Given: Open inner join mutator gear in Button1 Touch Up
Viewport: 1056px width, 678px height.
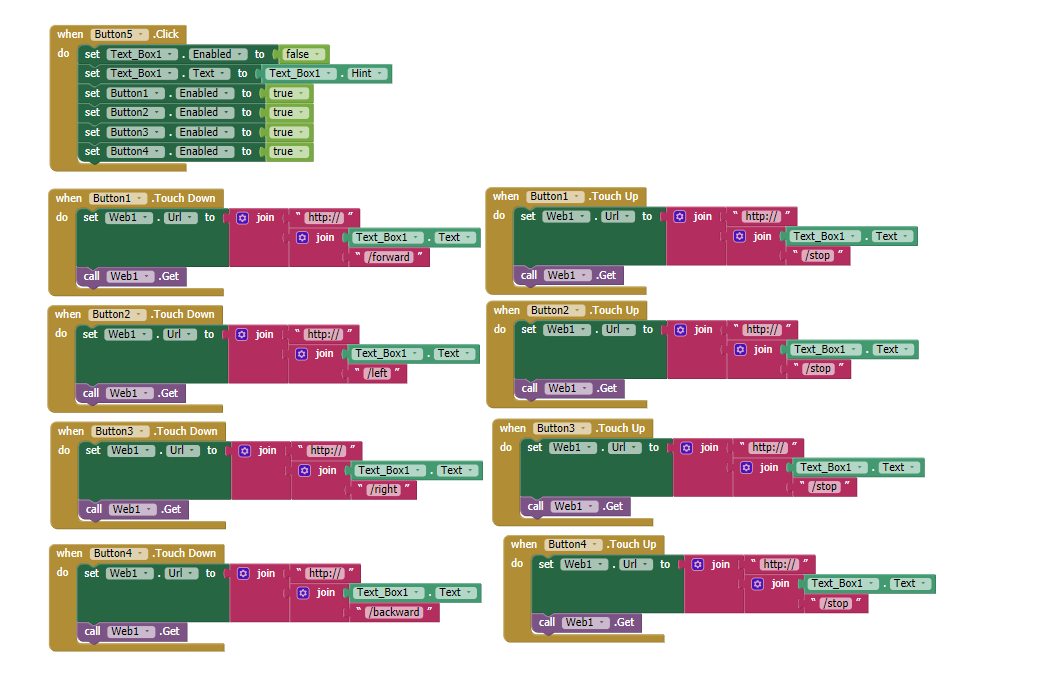Looking at the screenshot, I should point(739,237).
